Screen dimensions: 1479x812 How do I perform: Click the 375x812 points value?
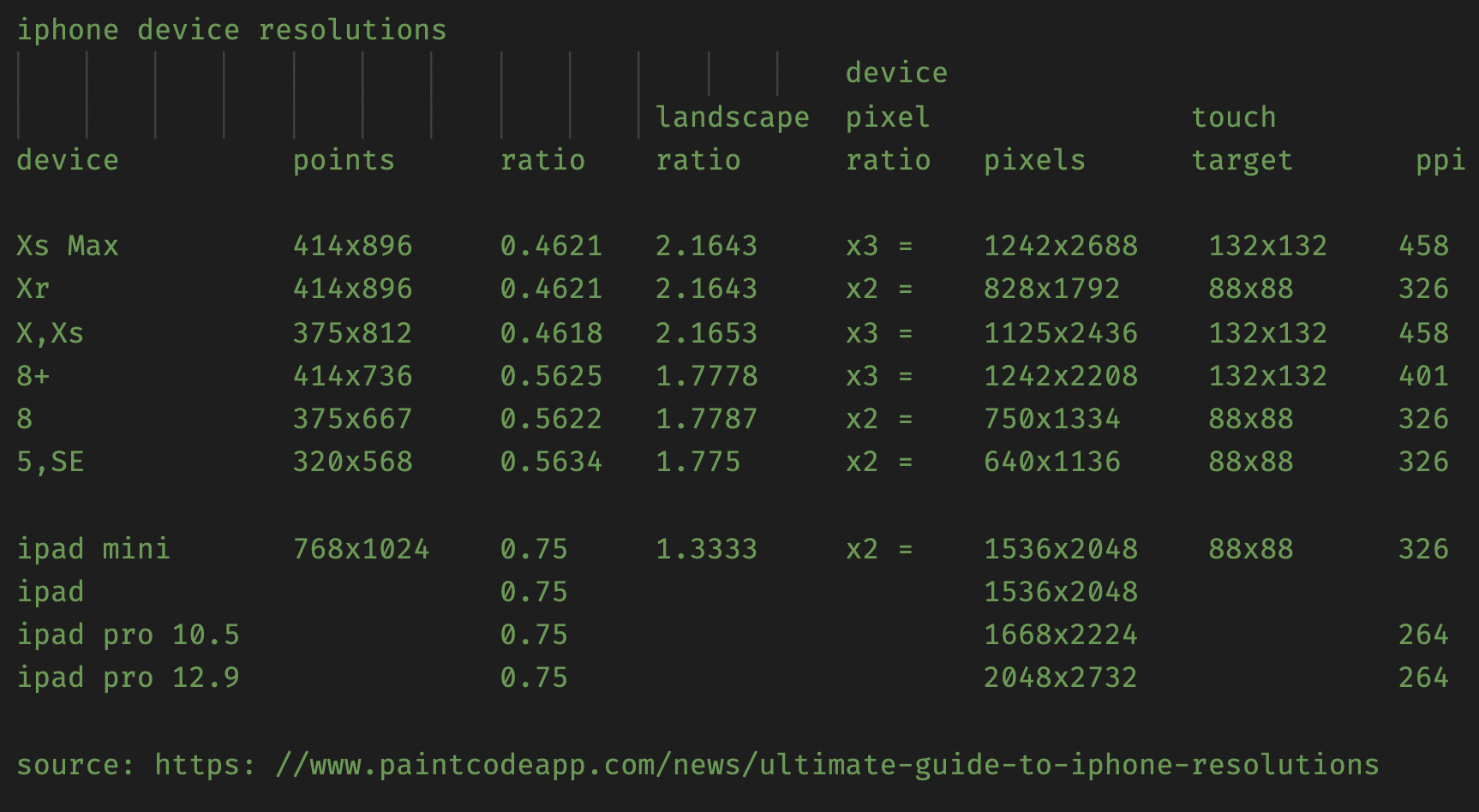click(352, 332)
